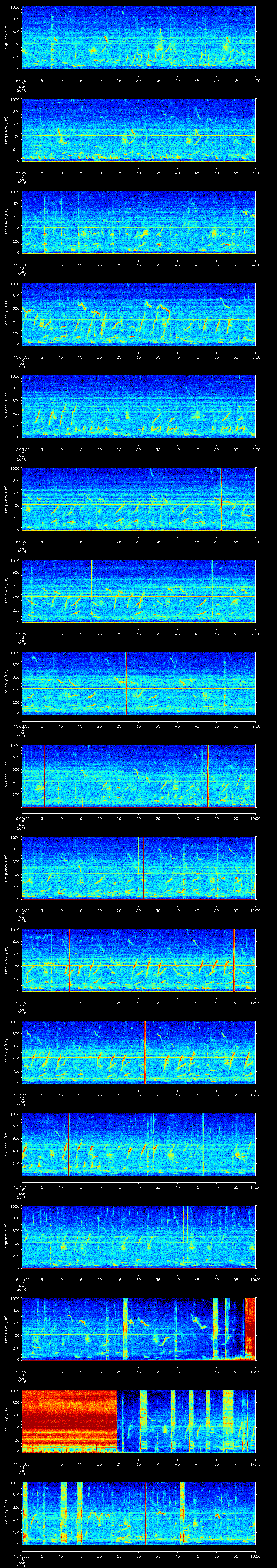Select the spectrogram panel starting at 15:05:00

139,407
